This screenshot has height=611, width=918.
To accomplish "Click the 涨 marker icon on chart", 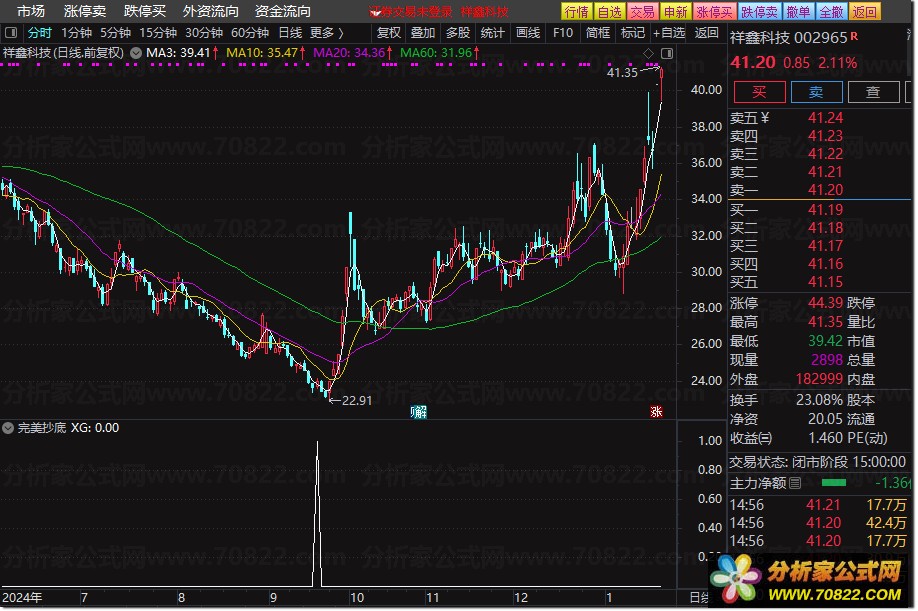I will 656,411.
